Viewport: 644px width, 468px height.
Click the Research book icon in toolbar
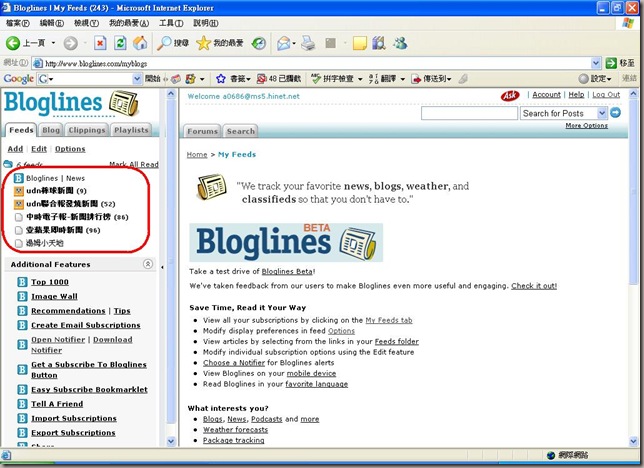[379, 43]
